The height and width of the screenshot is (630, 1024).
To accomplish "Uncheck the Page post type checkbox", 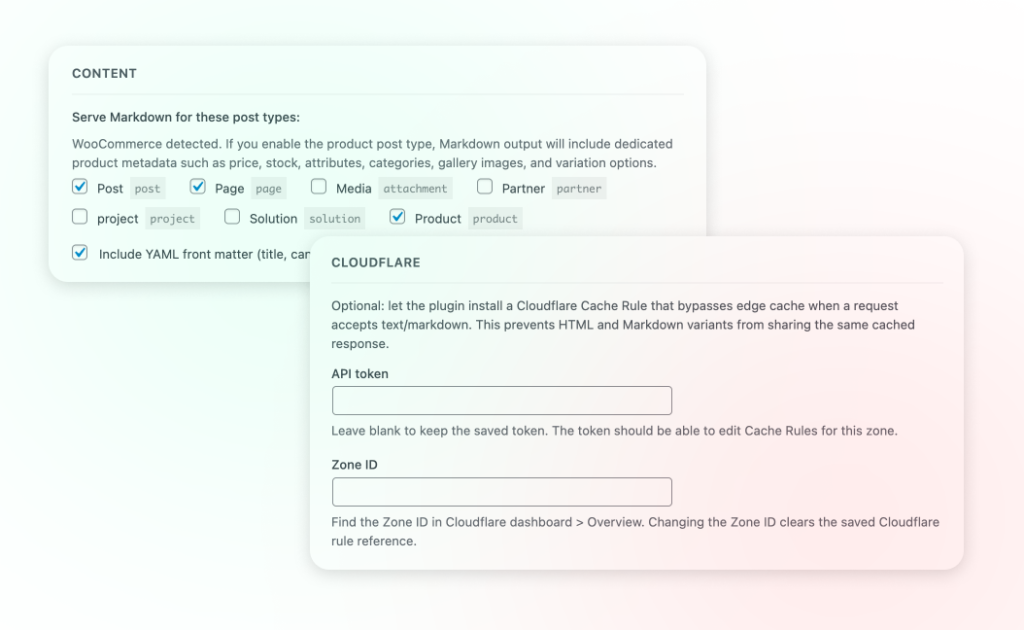I will tap(198, 187).
